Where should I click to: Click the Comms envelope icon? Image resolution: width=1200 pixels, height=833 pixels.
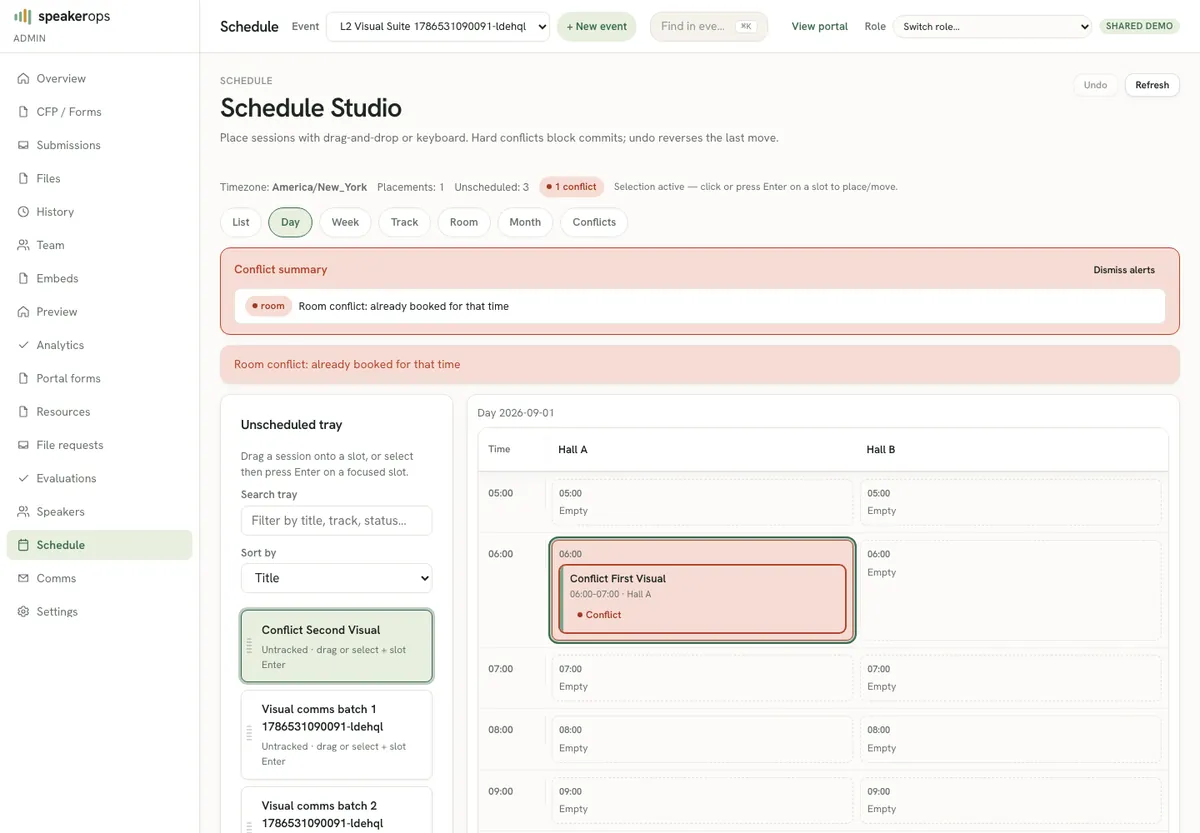(x=24, y=578)
